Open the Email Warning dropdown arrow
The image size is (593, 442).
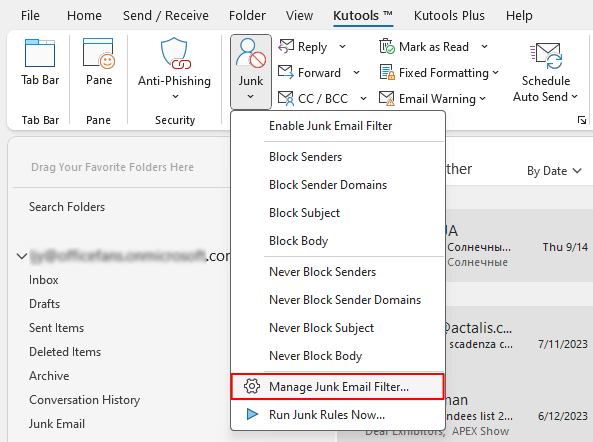coord(483,98)
